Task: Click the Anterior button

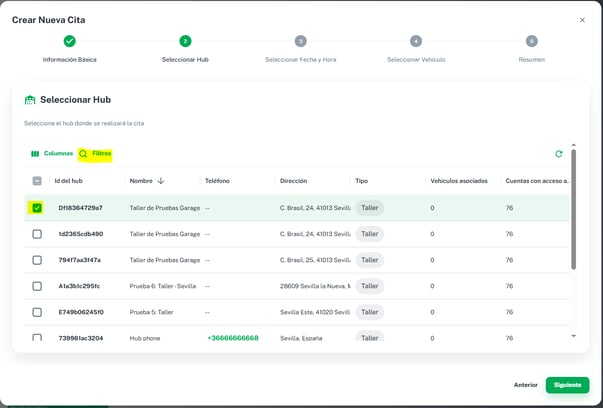Action: click(526, 385)
